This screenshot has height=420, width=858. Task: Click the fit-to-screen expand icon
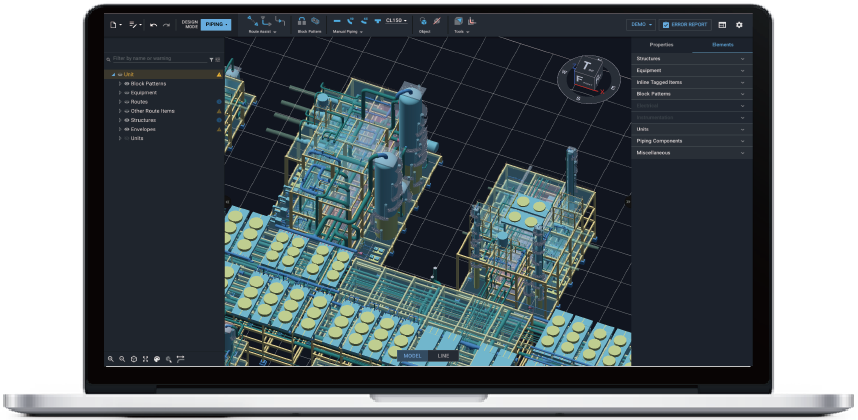click(x=146, y=358)
